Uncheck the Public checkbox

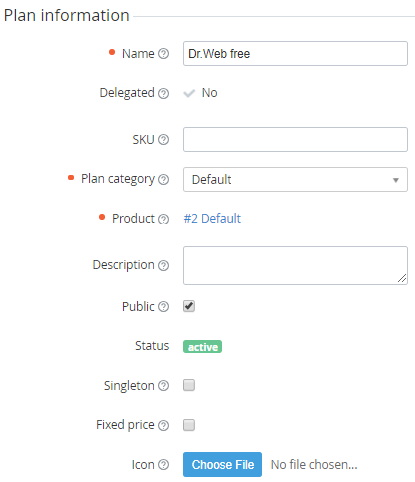(189, 306)
